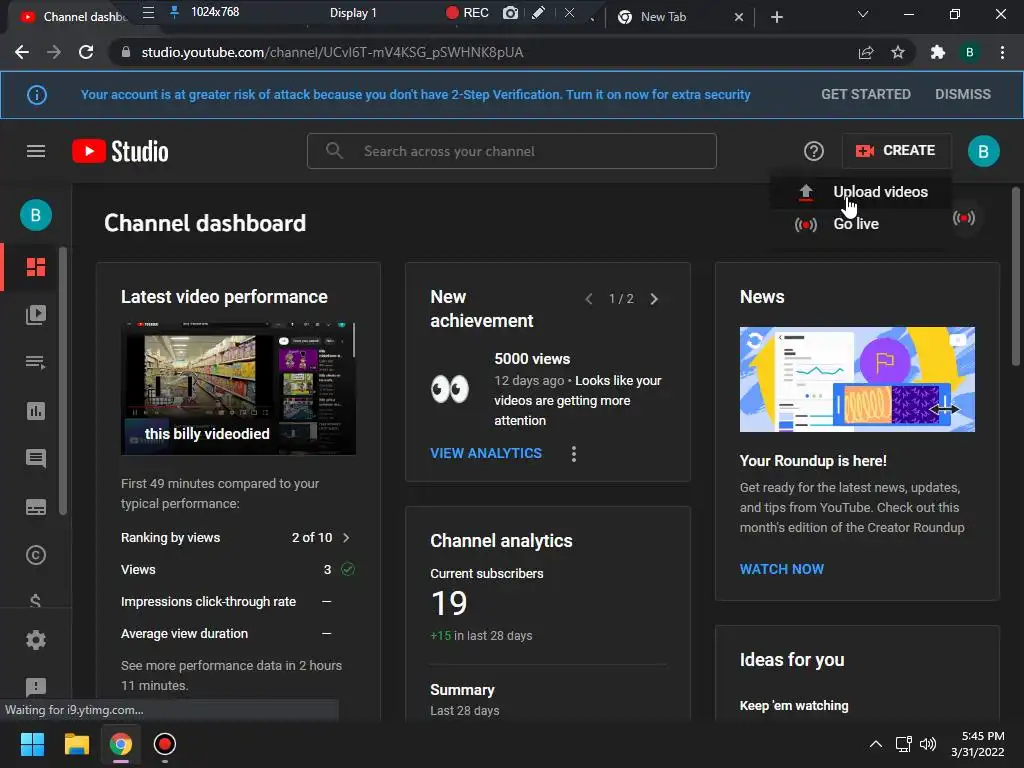Select the Dashboard icon in sidebar
The height and width of the screenshot is (768, 1024).
[36, 267]
